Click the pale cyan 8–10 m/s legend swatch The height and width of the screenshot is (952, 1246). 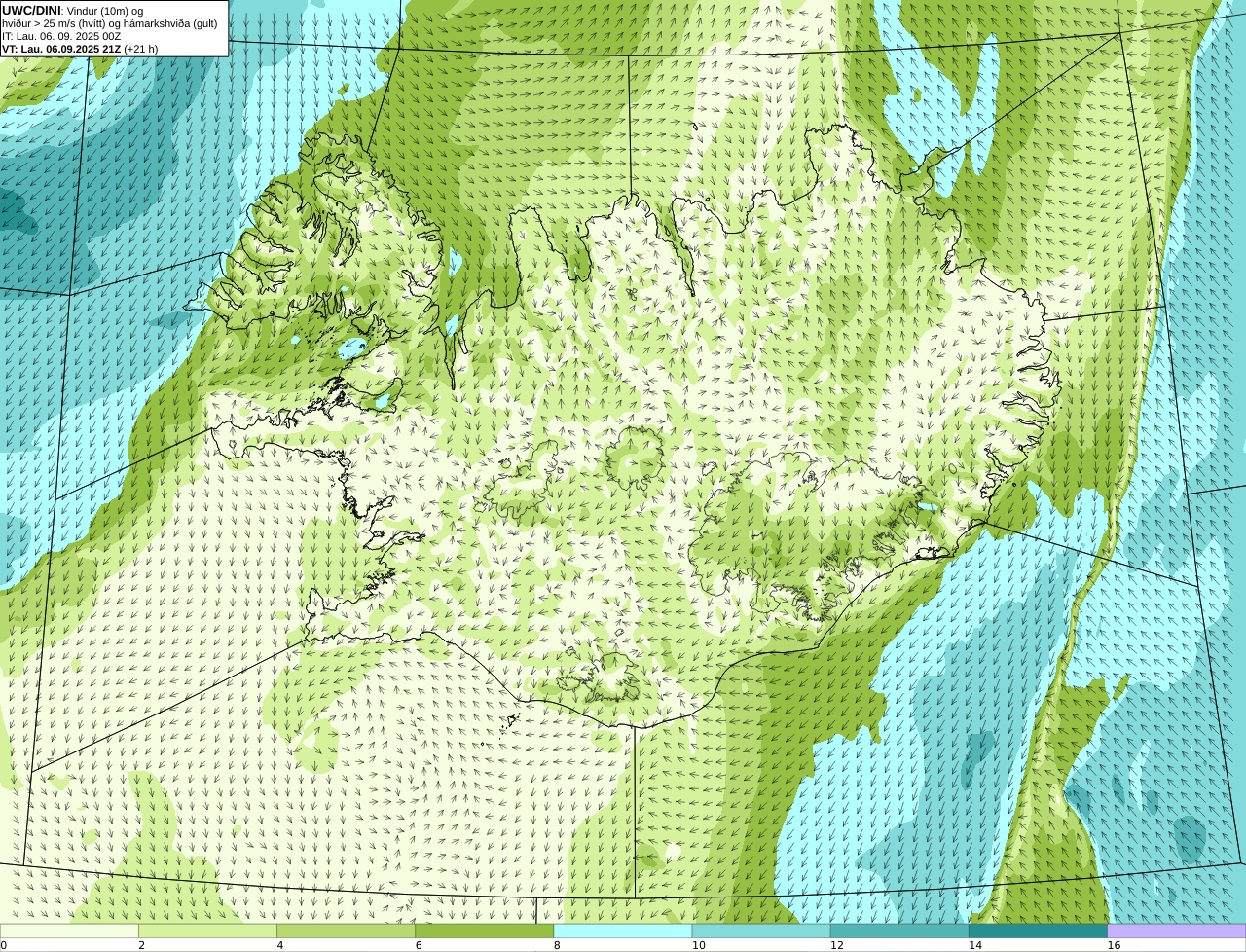point(623,931)
